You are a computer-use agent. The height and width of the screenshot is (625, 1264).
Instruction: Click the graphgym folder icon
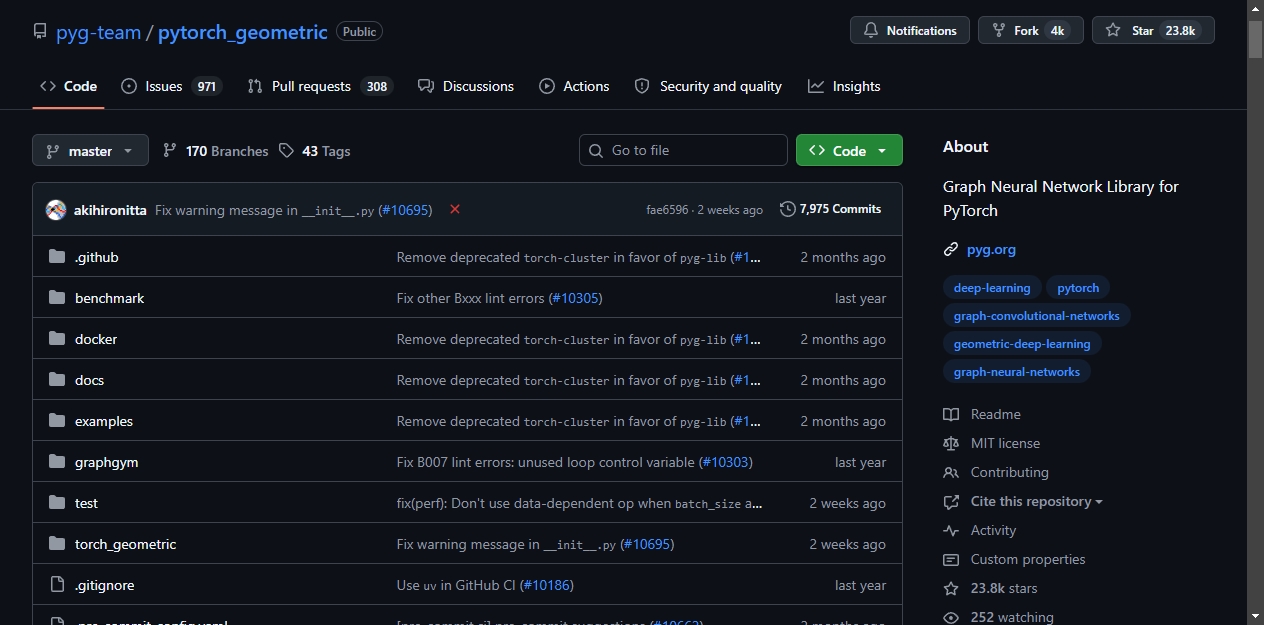point(57,462)
